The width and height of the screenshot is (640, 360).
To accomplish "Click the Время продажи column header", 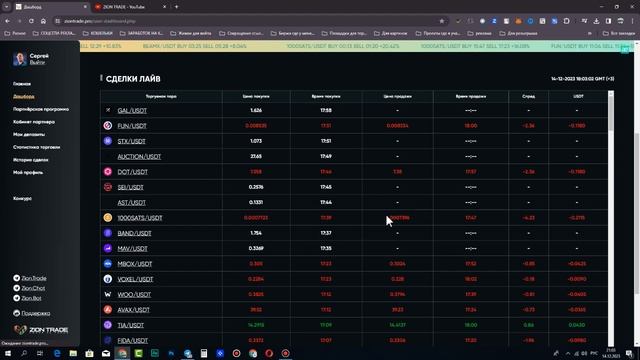I will [x=471, y=96].
